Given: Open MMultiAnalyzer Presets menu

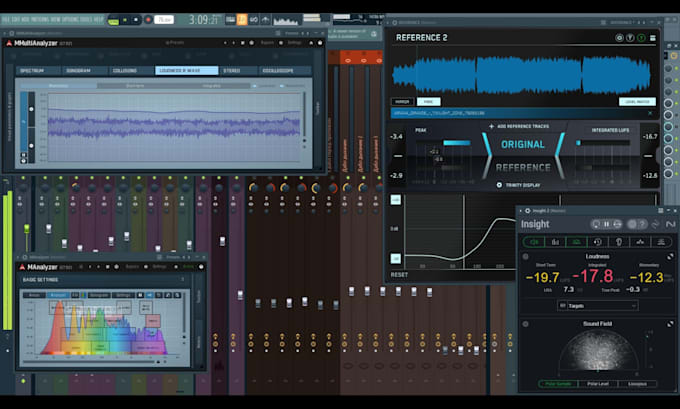Looking at the screenshot, I should pyautogui.click(x=174, y=43).
